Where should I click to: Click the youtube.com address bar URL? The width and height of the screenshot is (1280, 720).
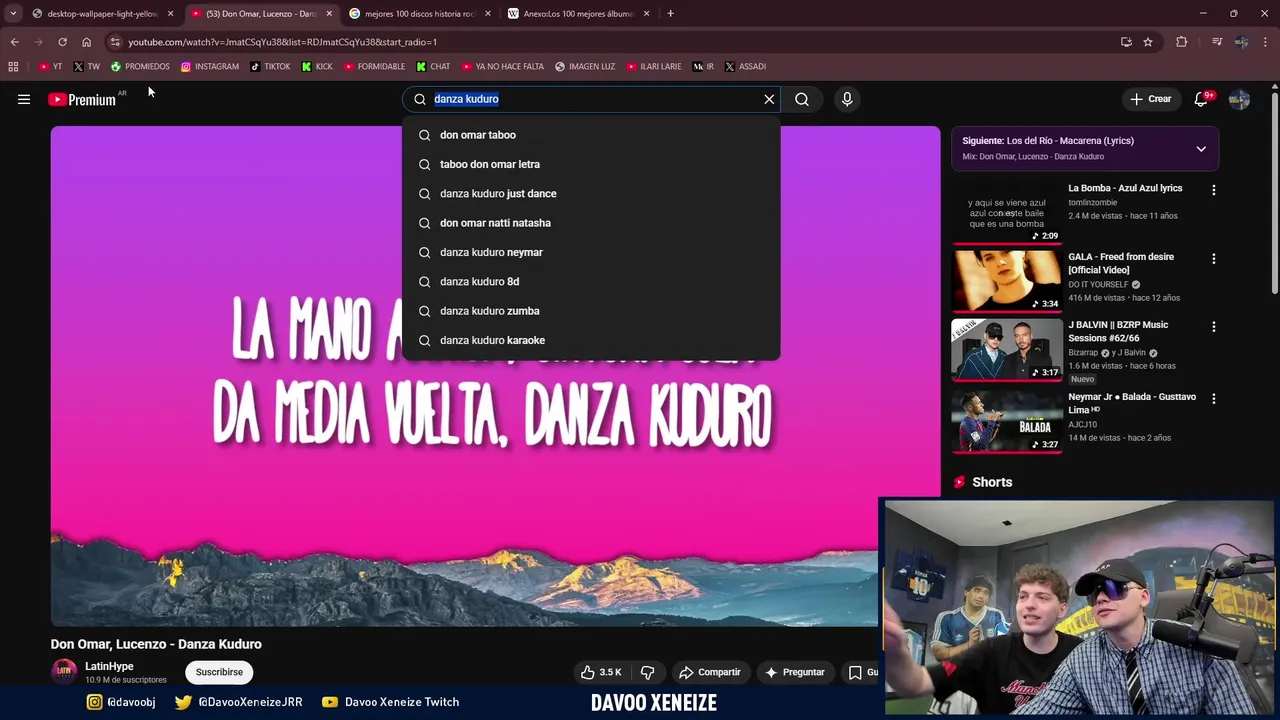(283, 42)
